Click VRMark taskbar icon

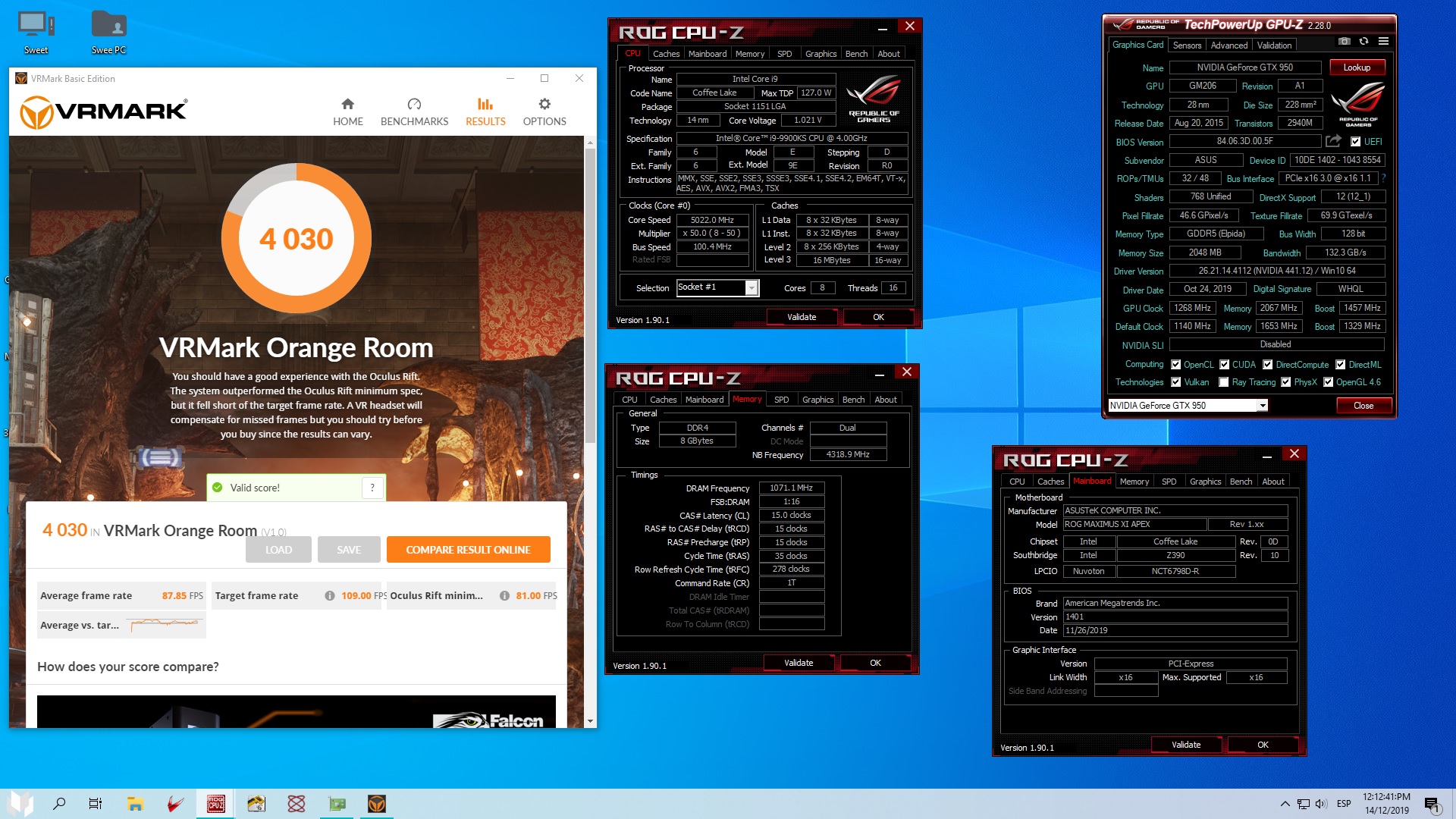point(377,803)
